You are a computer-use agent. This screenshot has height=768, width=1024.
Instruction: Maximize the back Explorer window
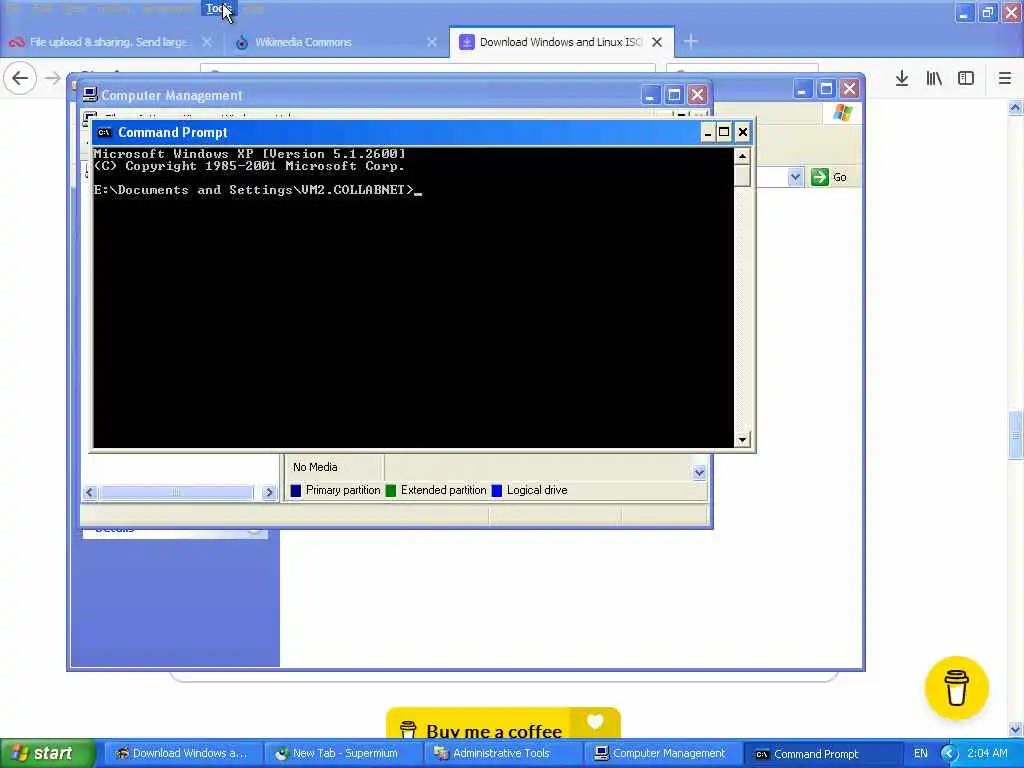click(x=826, y=89)
